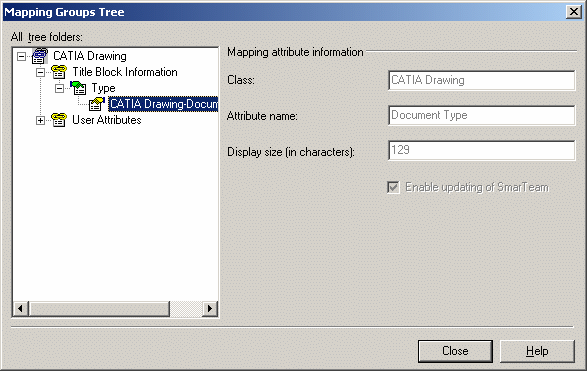Click the Title Block Information group icon
The image size is (587, 371).
(59, 72)
